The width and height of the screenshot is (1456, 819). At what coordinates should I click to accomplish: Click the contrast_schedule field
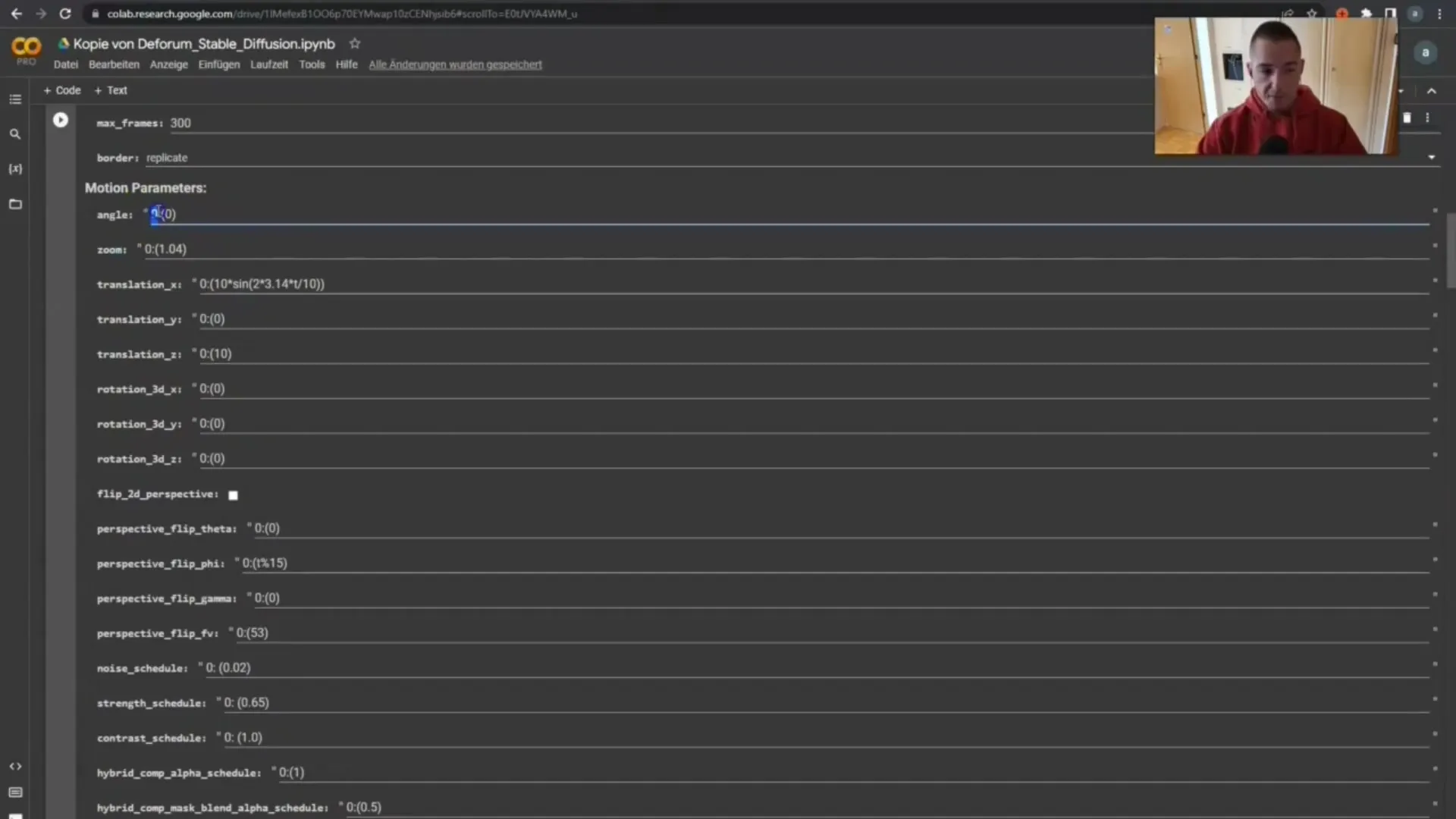[825, 738]
